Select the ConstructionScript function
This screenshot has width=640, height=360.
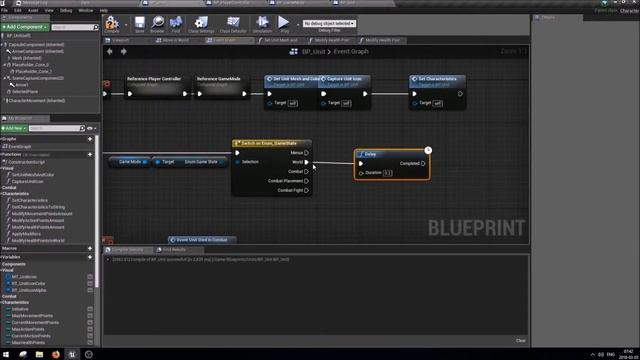click(x=27, y=162)
